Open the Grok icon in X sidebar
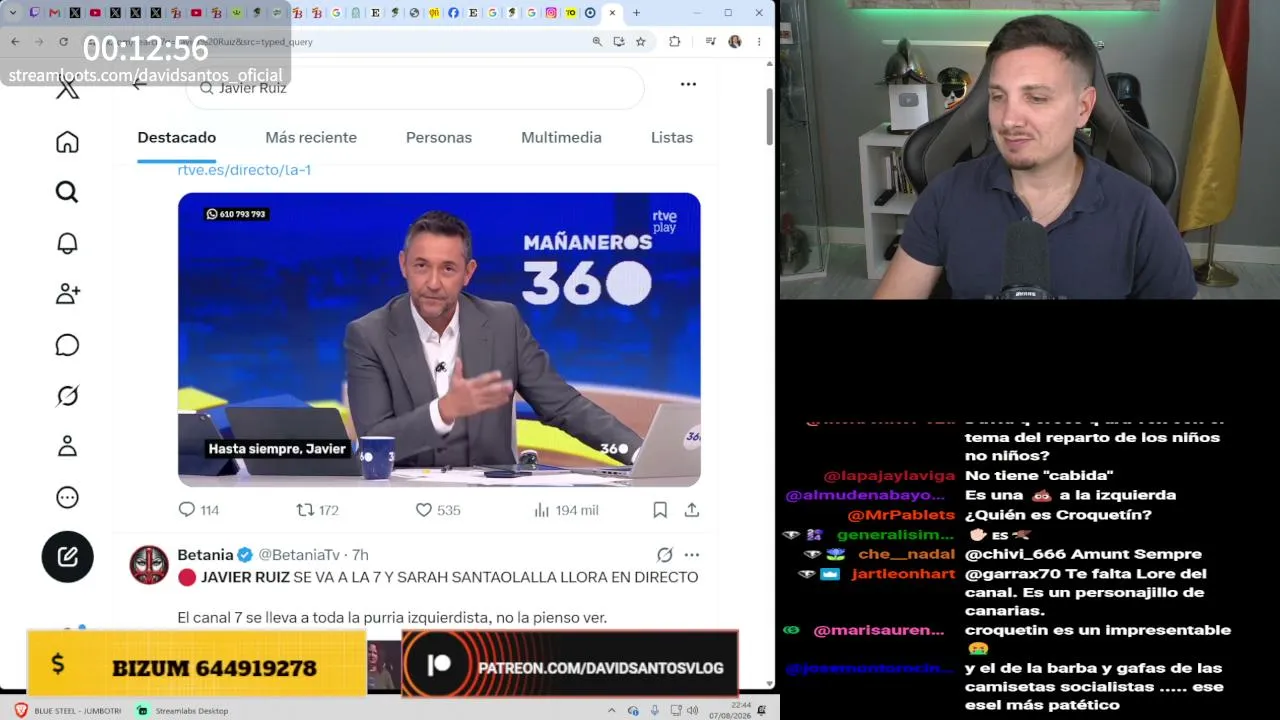 click(x=67, y=396)
